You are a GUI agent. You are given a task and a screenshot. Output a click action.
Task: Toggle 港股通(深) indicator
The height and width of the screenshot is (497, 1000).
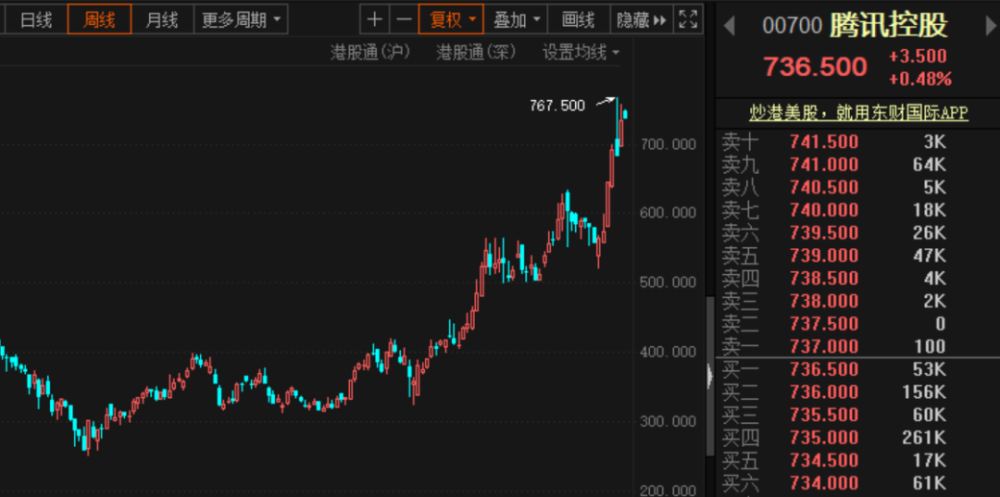(x=476, y=52)
